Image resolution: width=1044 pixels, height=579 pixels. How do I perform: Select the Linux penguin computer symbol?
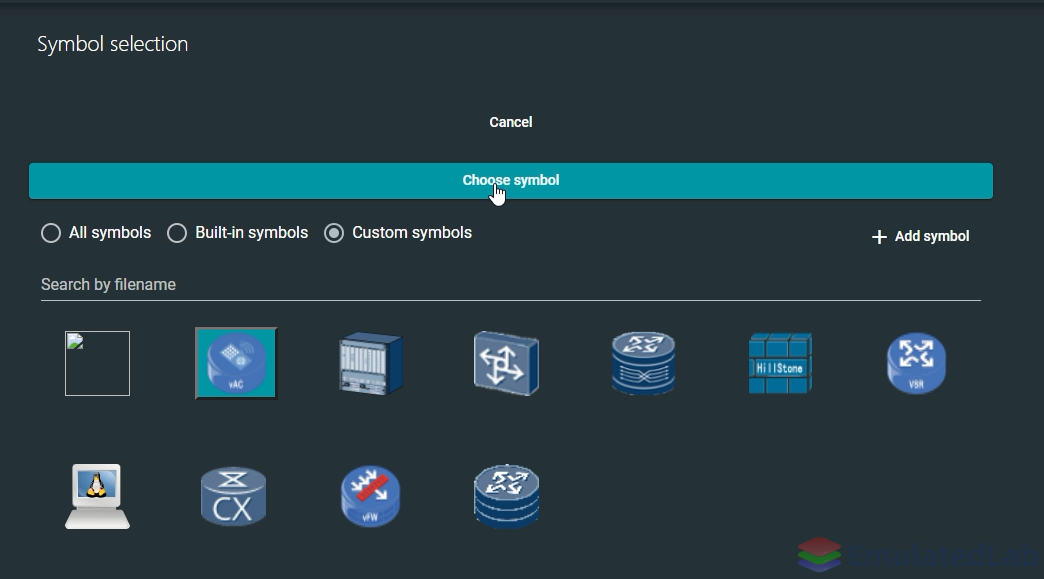pyautogui.click(x=97, y=496)
